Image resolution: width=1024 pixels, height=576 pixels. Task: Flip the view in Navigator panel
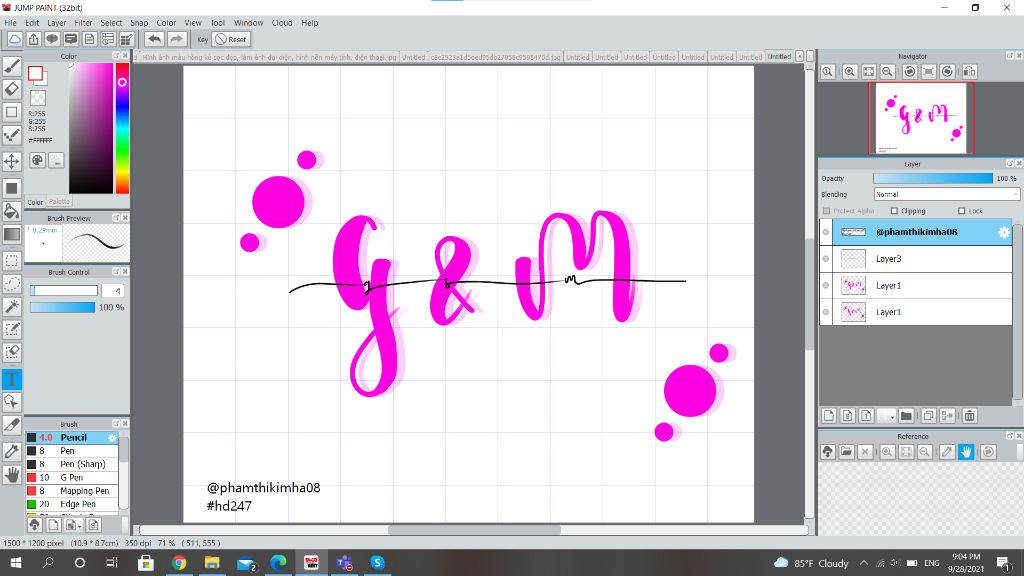[970, 72]
